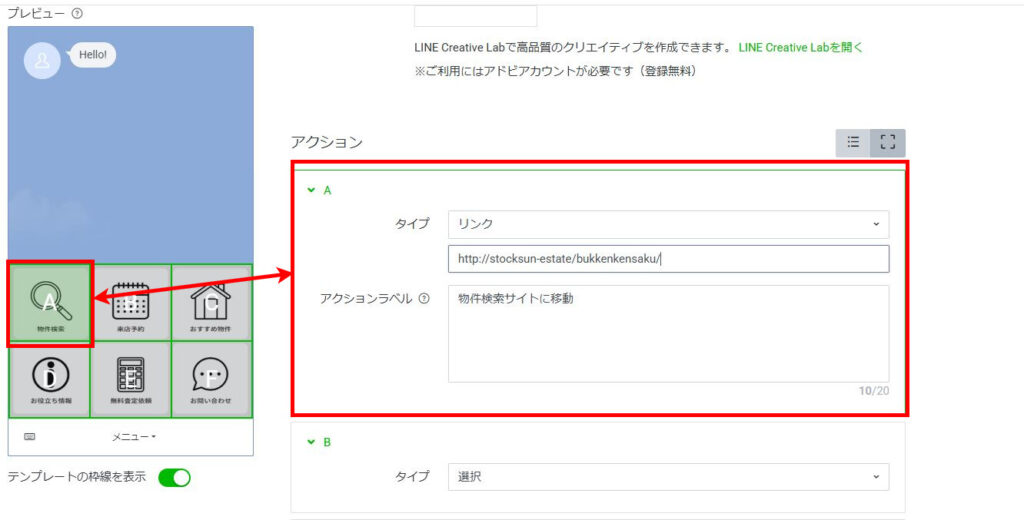Click the help icon beside プレビュー
1024x520 pixels.
click(77, 14)
